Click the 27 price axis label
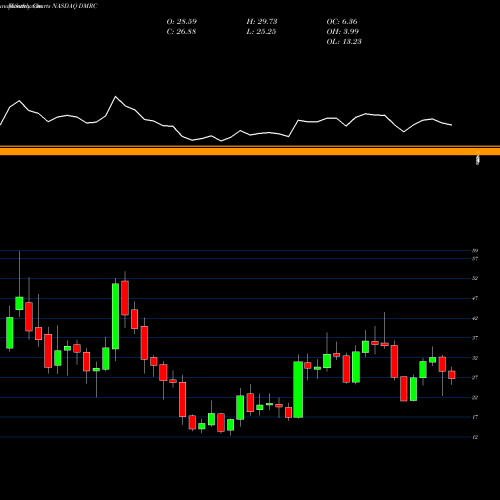This screenshot has height=500, width=500. [x=475, y=378]
